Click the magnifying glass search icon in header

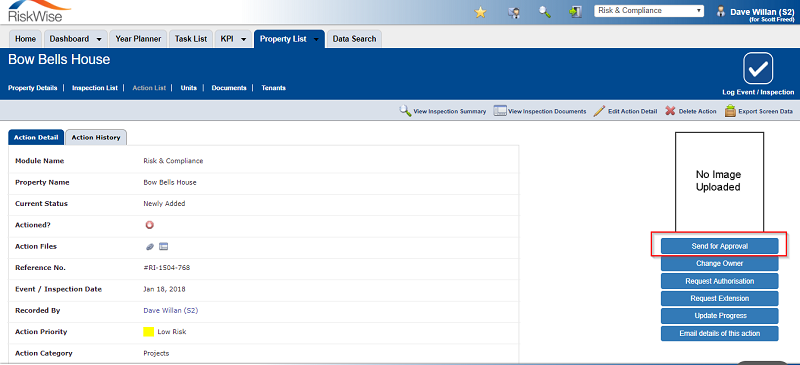coord(545,12)
